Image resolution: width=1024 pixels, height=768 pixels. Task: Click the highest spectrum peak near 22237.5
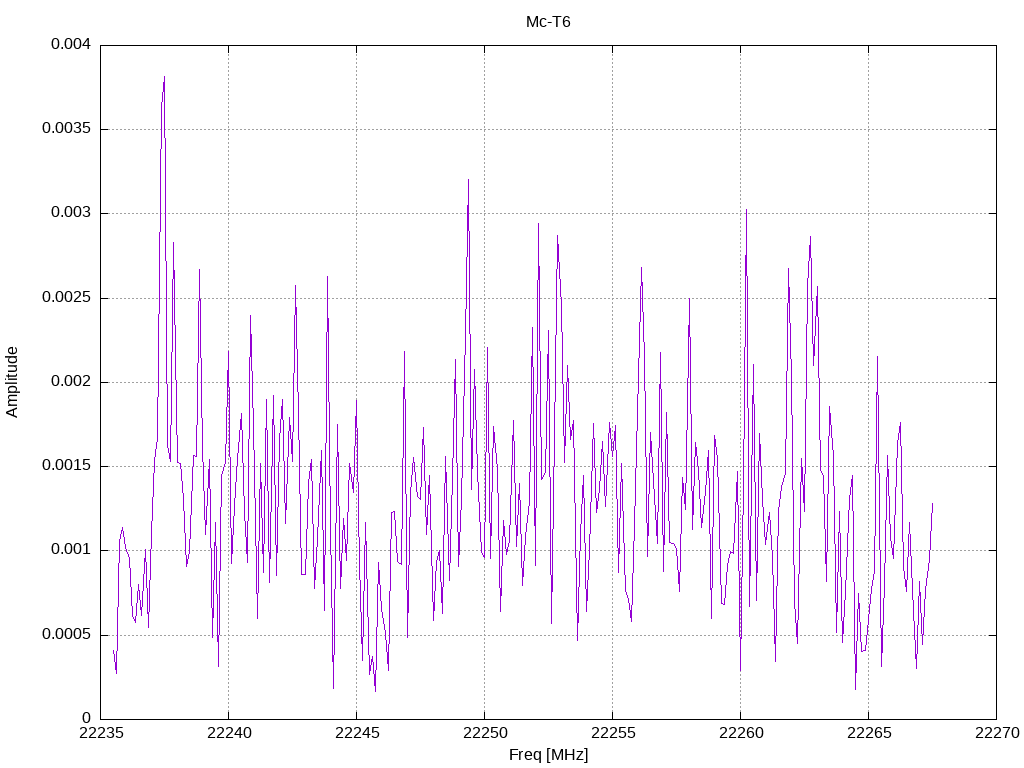164,77
